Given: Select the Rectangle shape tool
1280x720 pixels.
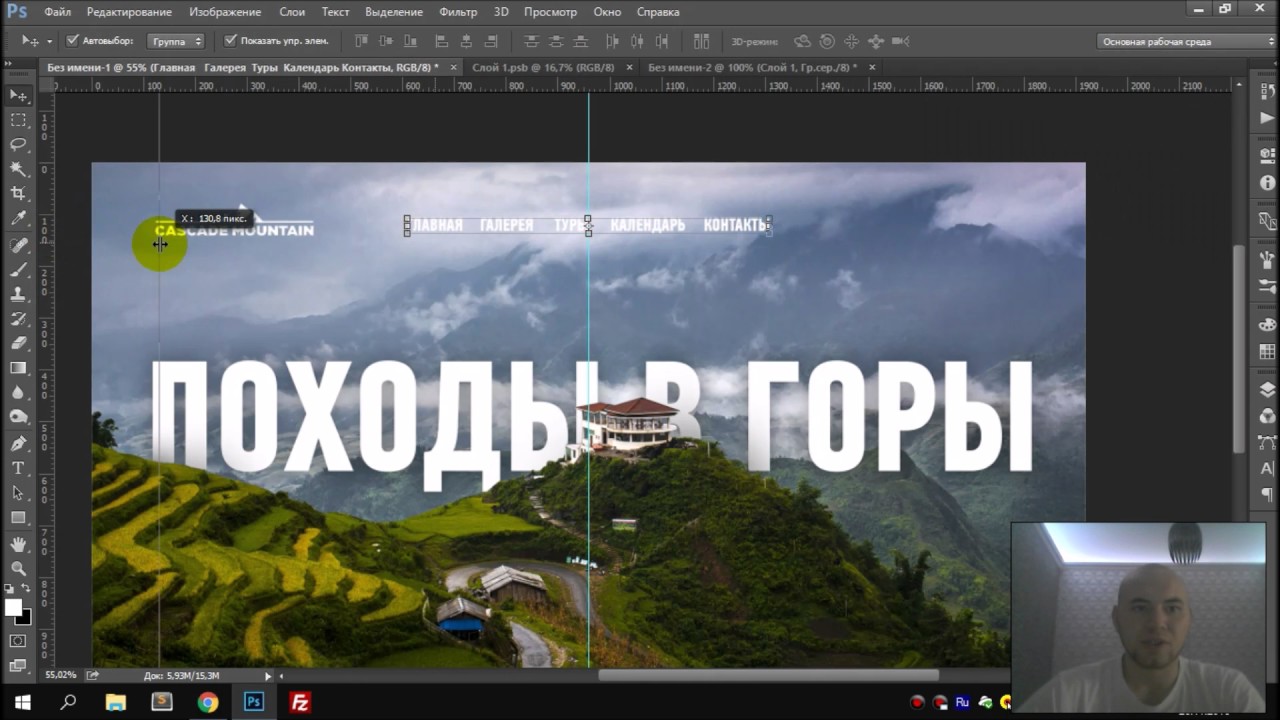Looking at the screenshot, I should coord(18,518).
